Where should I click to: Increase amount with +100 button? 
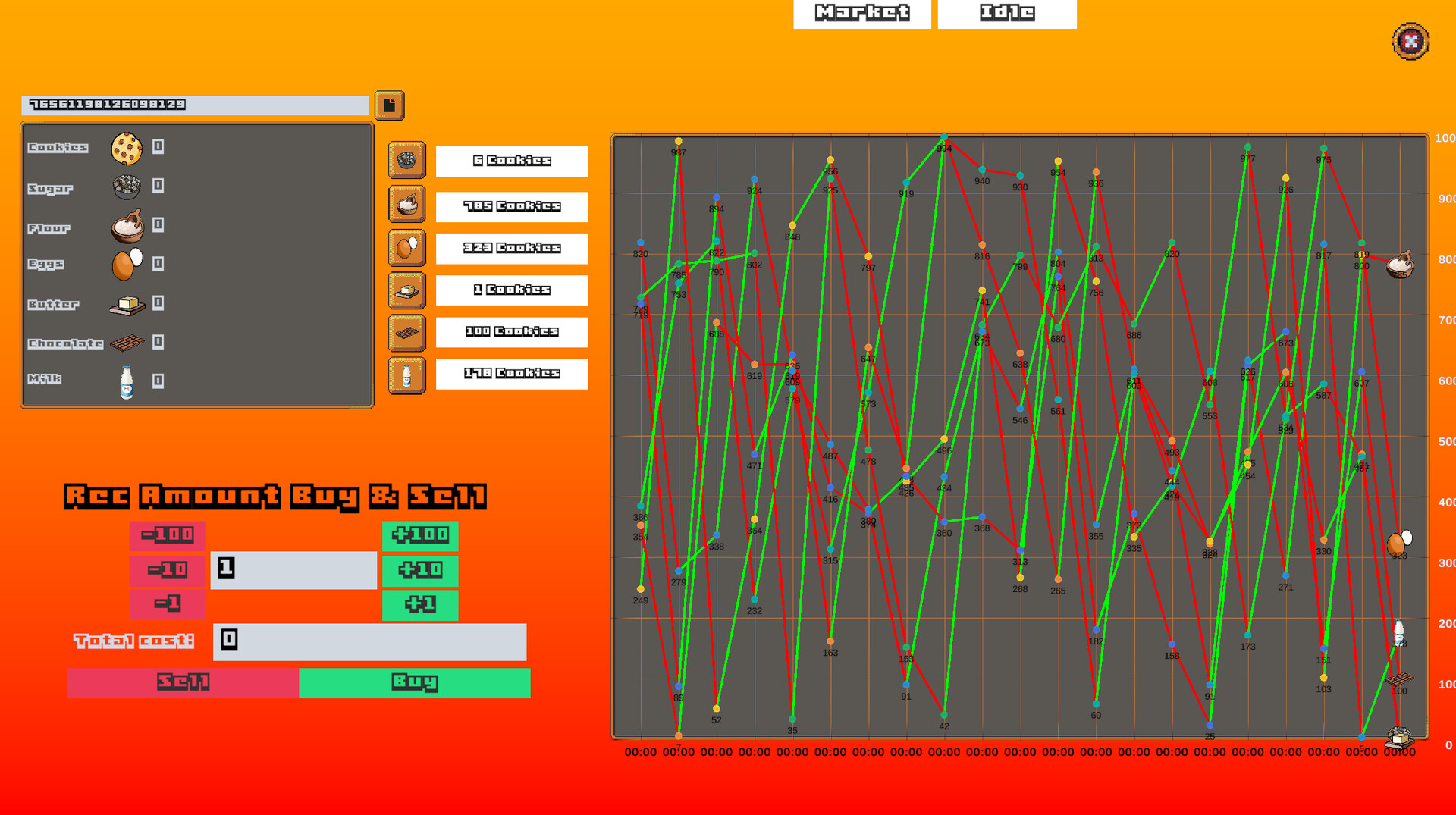click(420, 535)
